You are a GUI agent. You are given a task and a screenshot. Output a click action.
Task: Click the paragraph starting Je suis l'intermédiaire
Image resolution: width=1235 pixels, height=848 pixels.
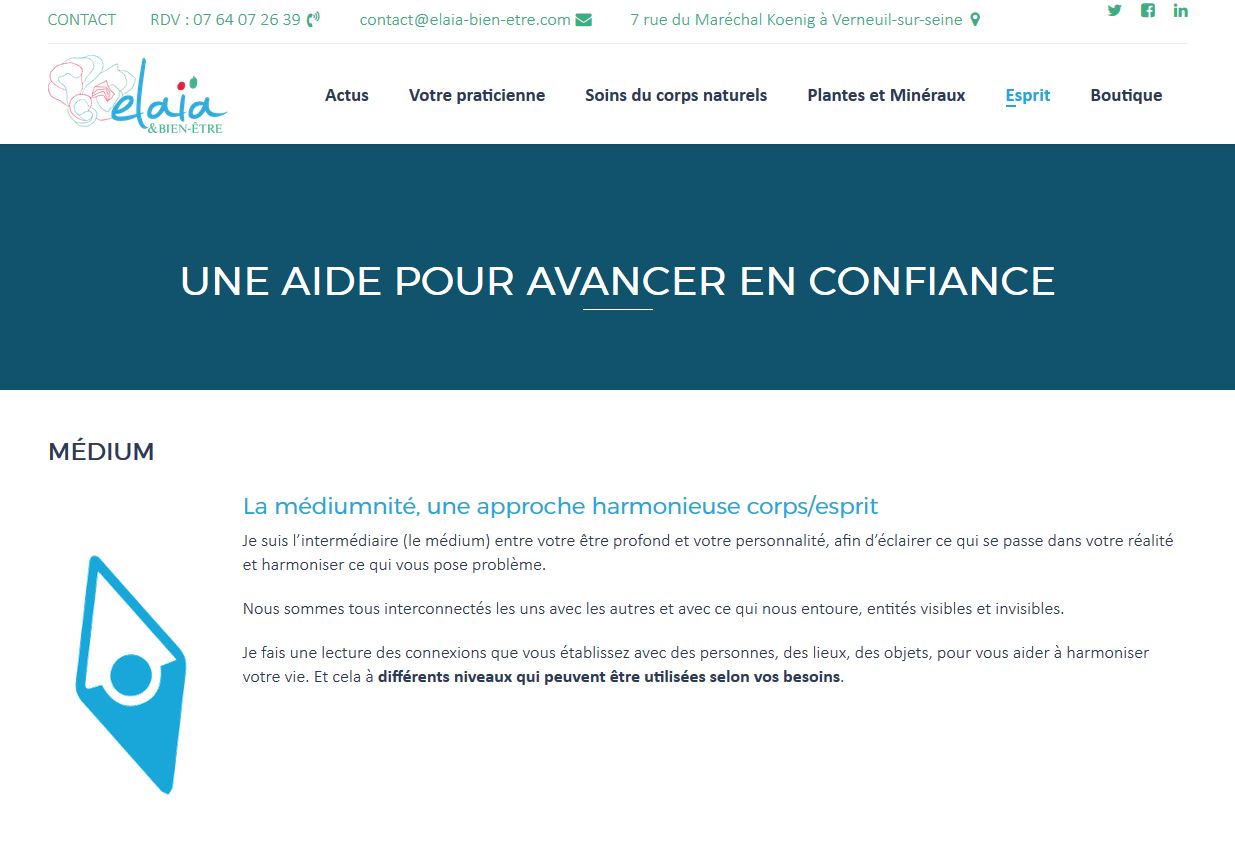pyautogui.click(x=708, y=552)
